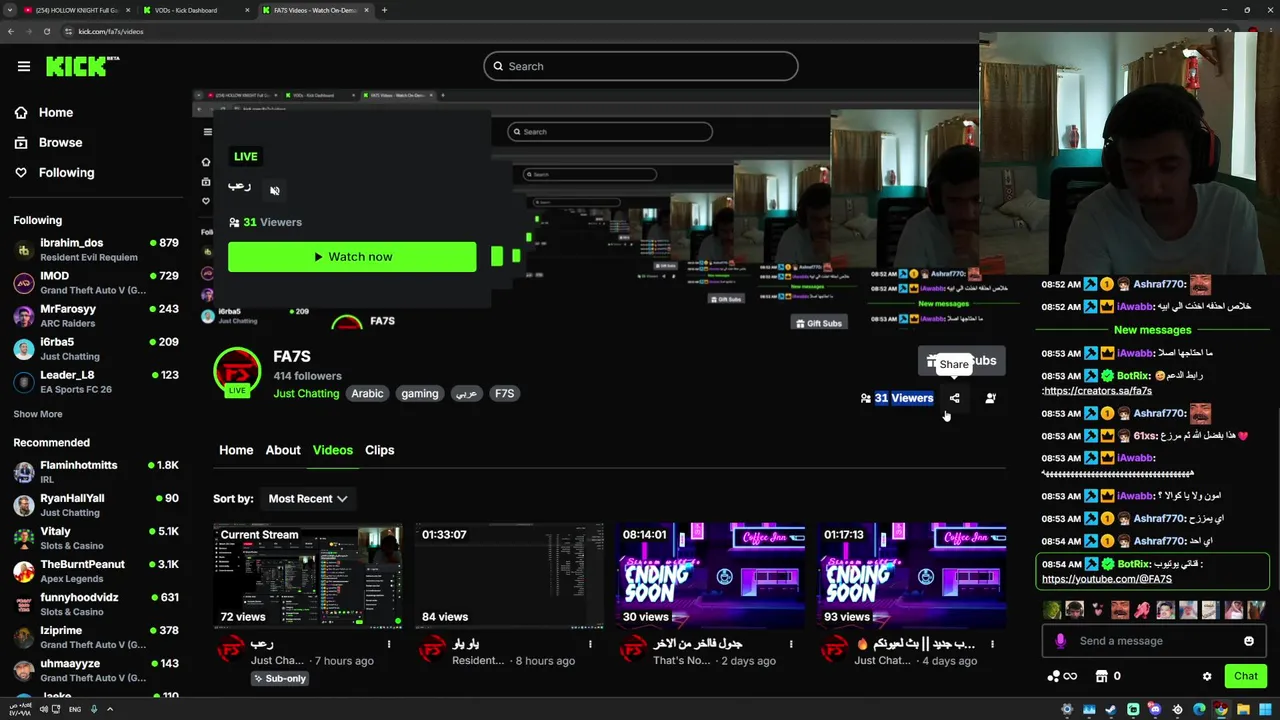Click ibrahim_dos channel avatar in sidebar
The width and height of the screenshot is (1280, 720).
24,250
